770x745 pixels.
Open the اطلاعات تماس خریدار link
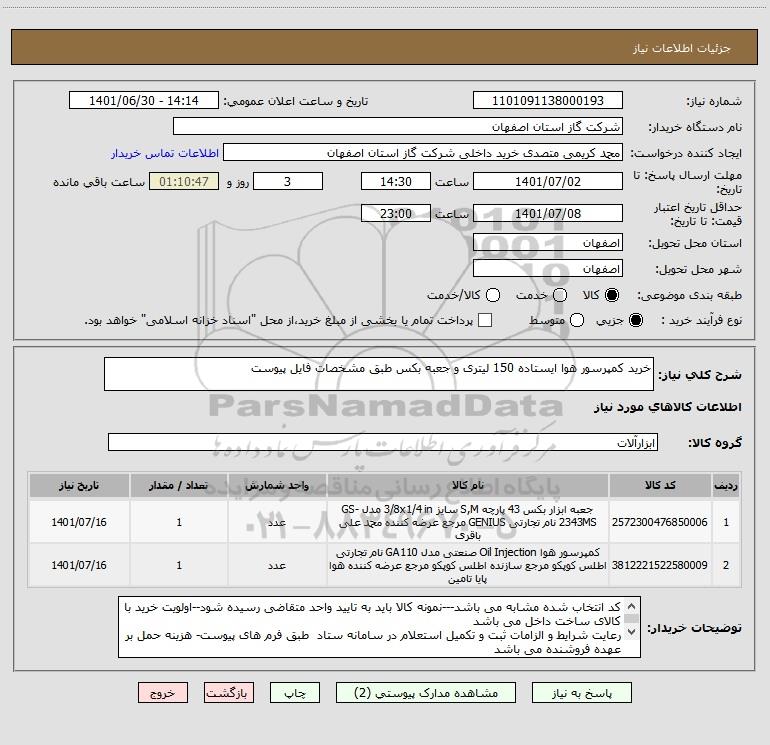pyautogui.click(x=165, y=153)
